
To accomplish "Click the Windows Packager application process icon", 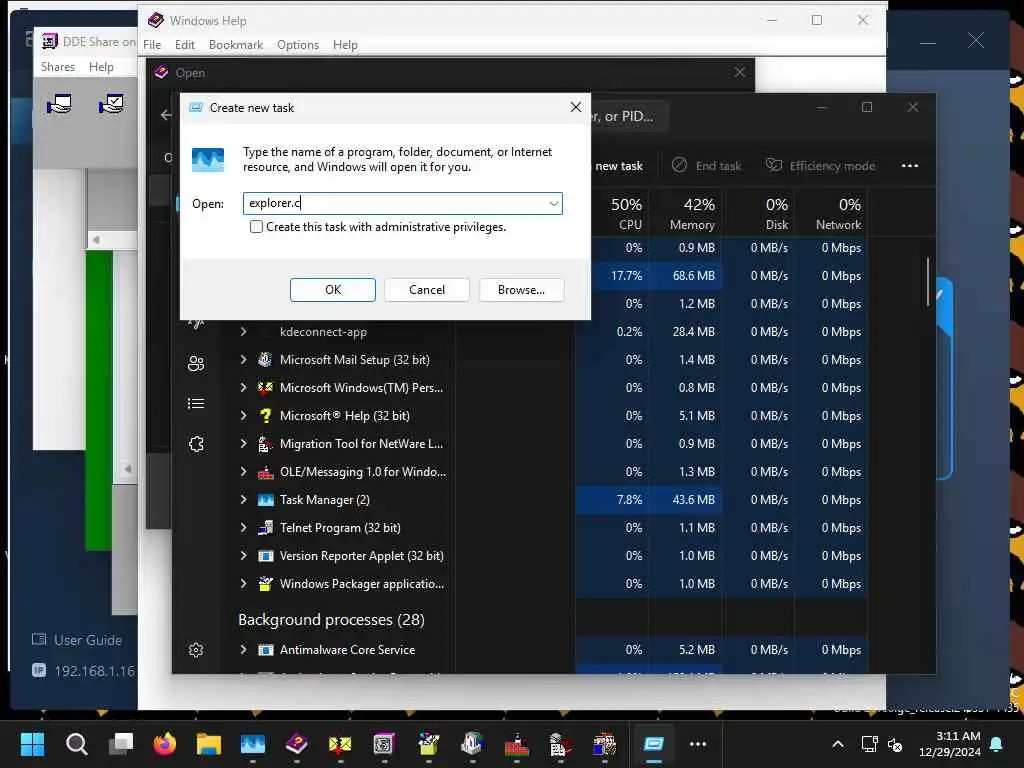I will point(265,584).
